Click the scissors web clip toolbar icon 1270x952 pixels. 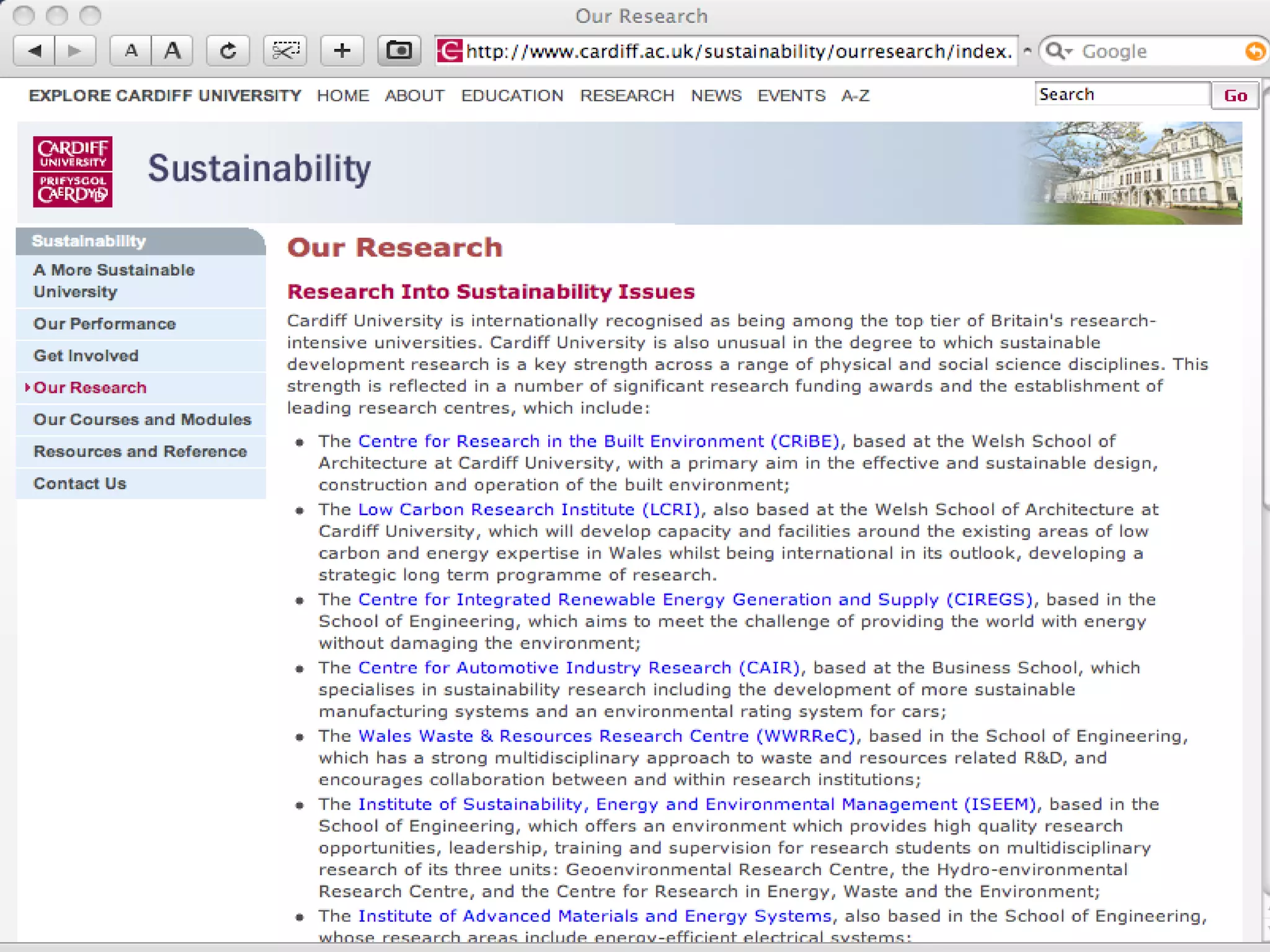point(285,51)
